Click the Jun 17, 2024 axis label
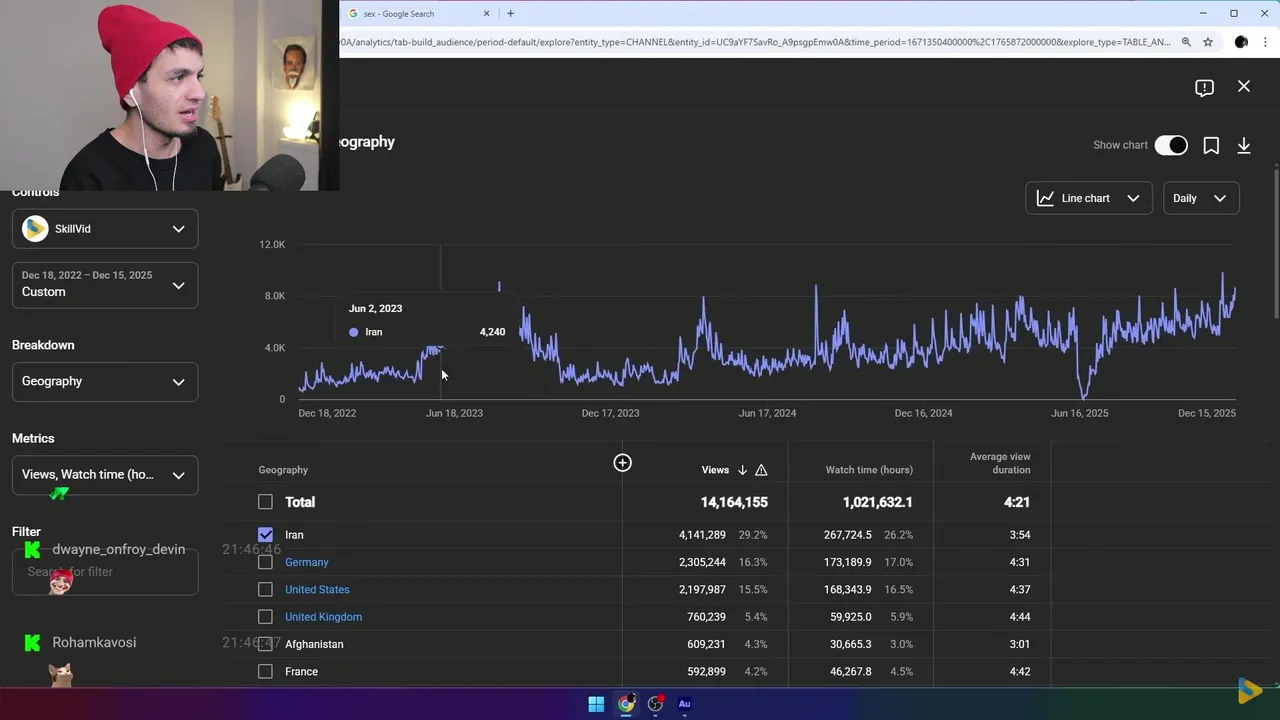The height and width of the screenshot is (720, 1280). [767, 413]
